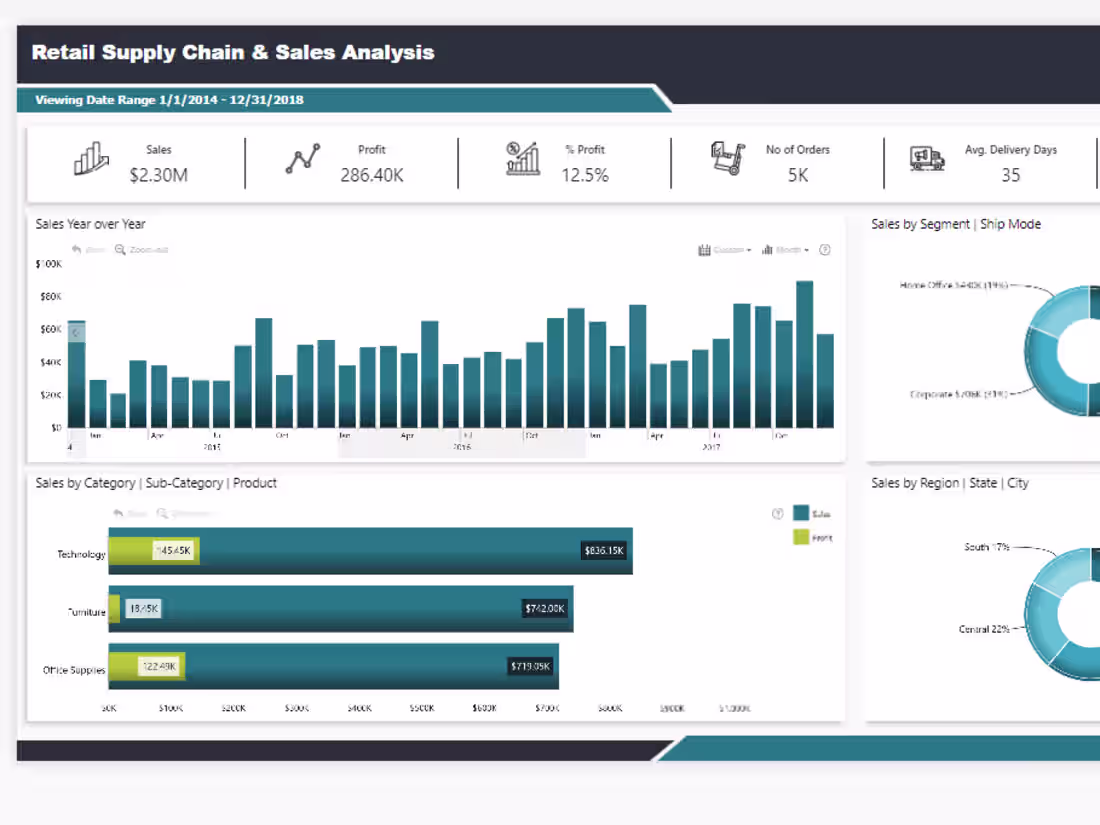
Task: Click the Sales KPI bar chart icon
Action: pyautogui.click(x=91, y=160)
